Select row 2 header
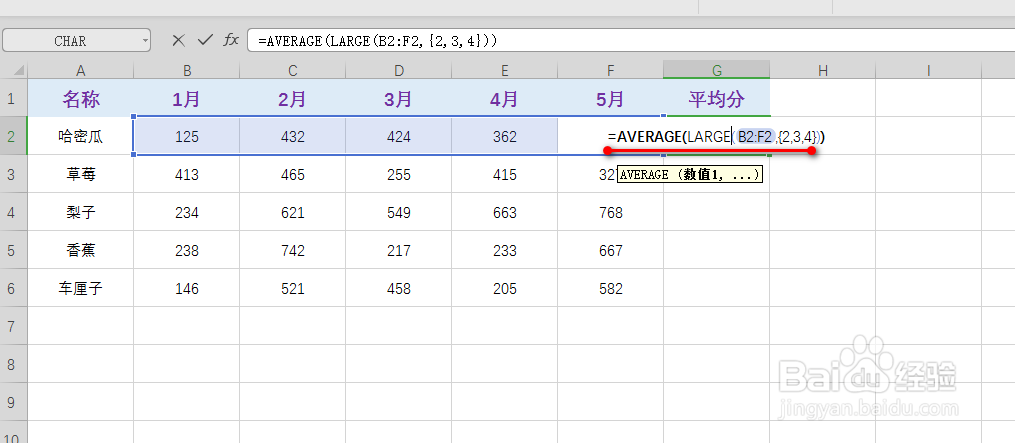This screenshot has height=443, width=1015. [x=14, y=136]
